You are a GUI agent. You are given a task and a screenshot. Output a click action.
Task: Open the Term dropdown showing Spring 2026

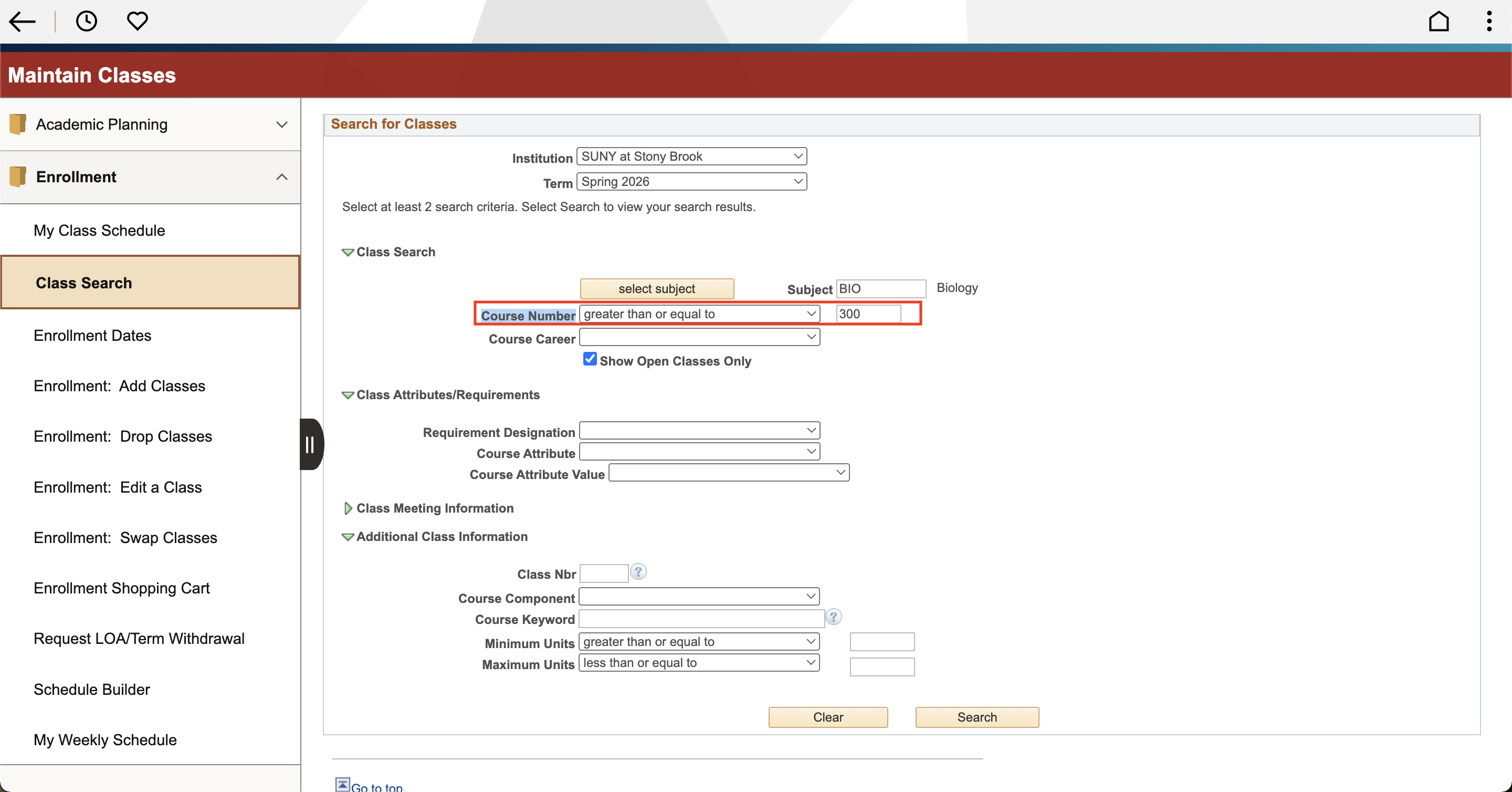(x=691, y=181)
